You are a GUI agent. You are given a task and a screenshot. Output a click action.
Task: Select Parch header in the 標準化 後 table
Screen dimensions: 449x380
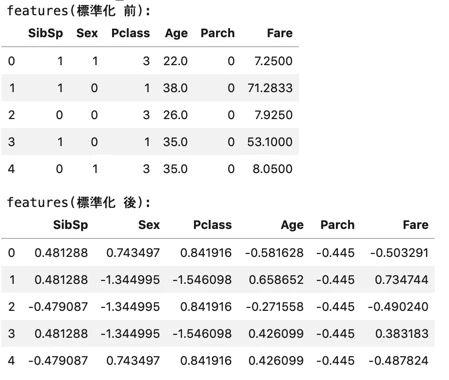coord(338,225)
